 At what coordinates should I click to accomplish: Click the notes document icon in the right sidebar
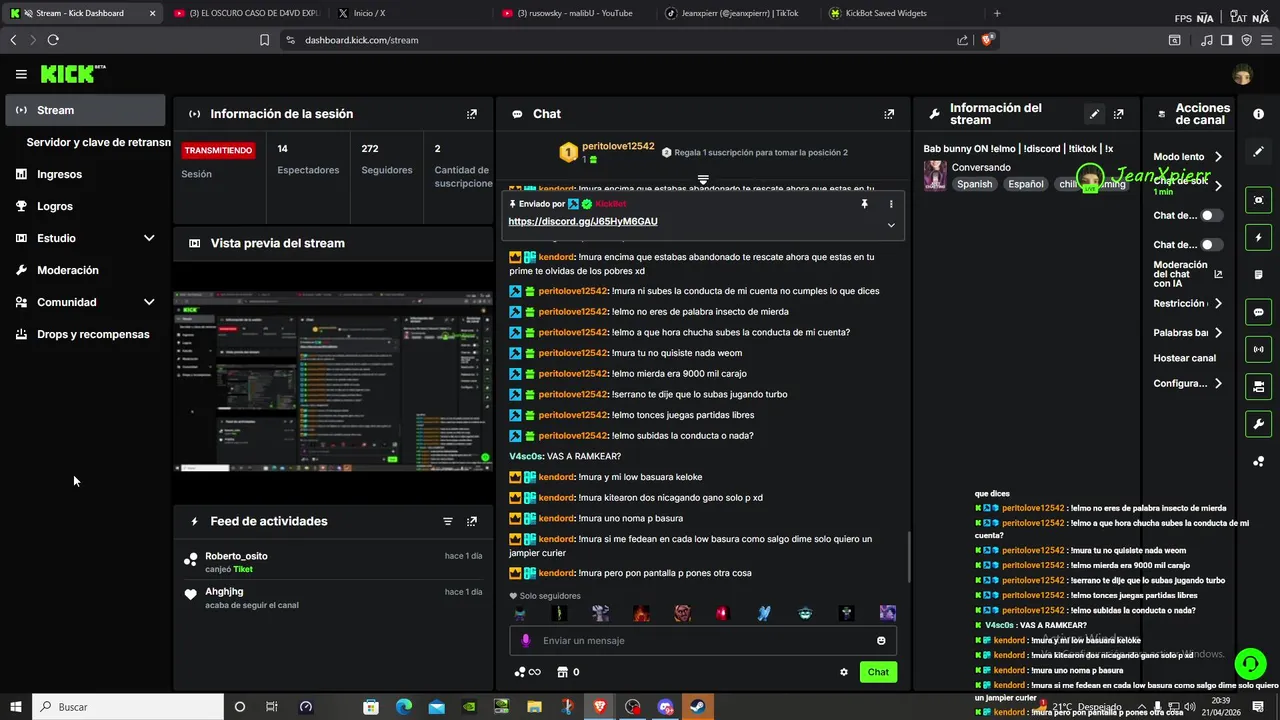(1258, 275)
